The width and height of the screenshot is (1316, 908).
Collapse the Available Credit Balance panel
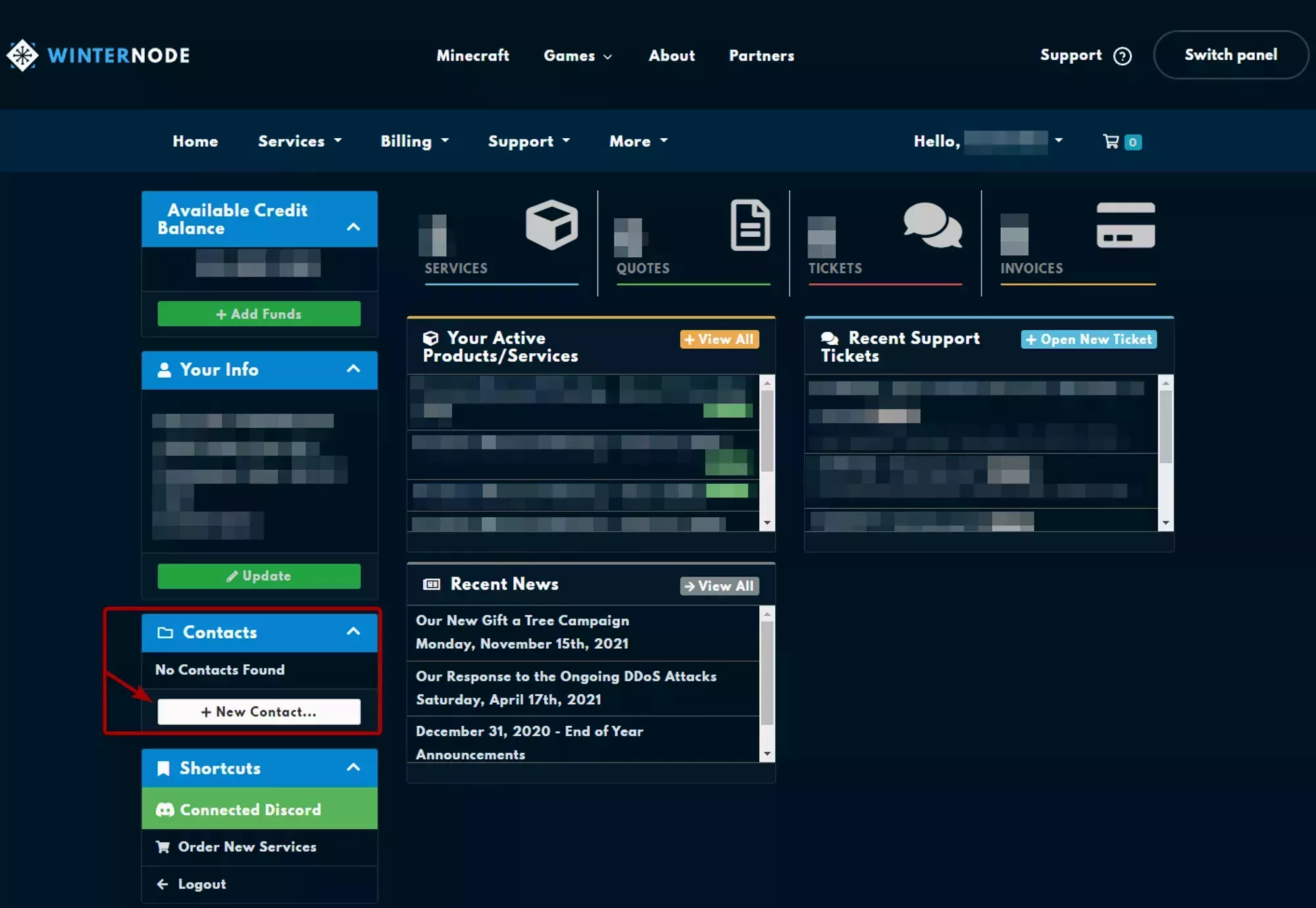point(353,227)
